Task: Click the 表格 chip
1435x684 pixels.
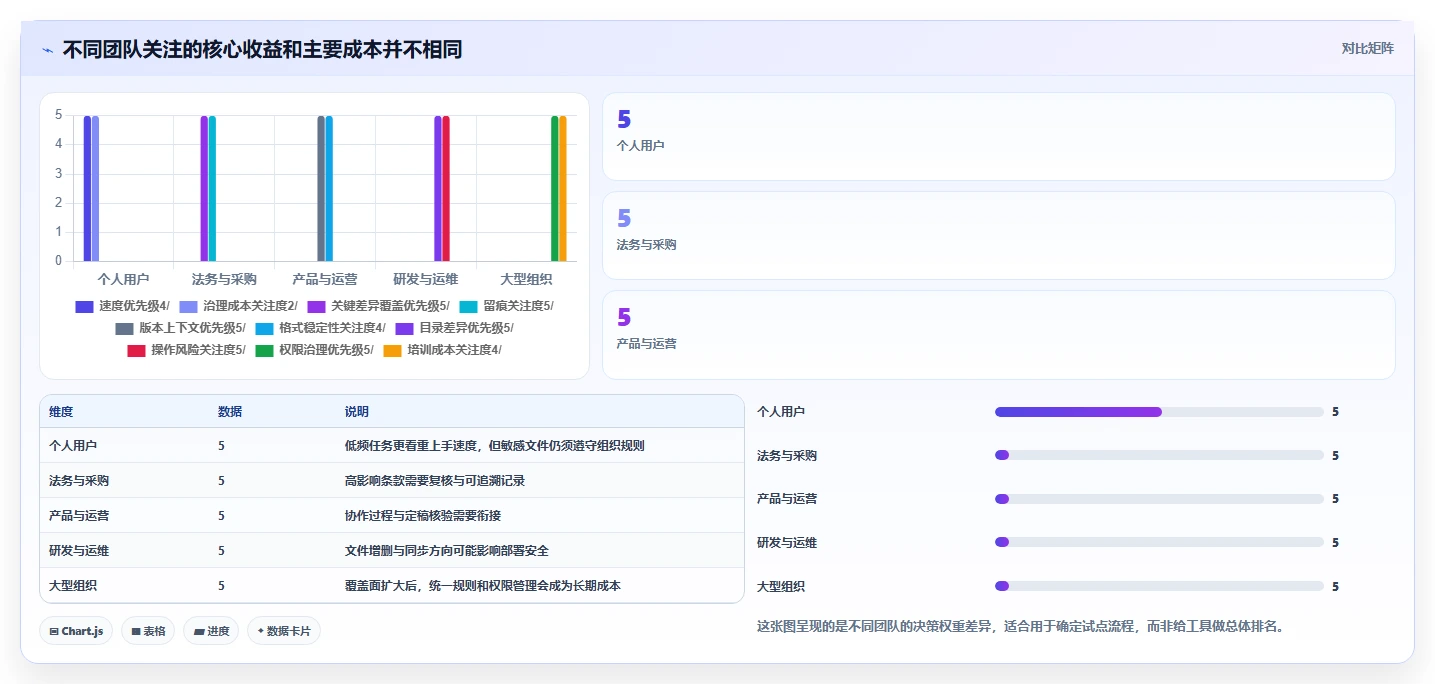Action: tap(148, 631)
